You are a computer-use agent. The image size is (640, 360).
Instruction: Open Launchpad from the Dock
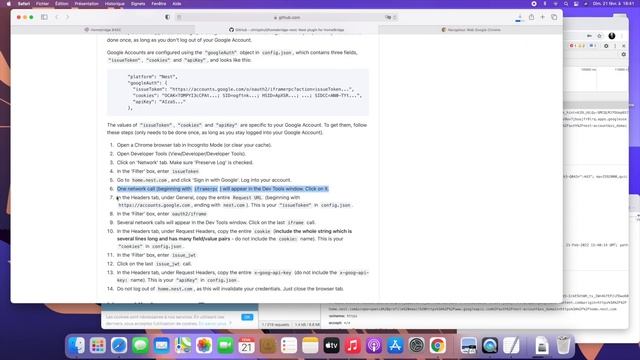(x=98, y=346)
